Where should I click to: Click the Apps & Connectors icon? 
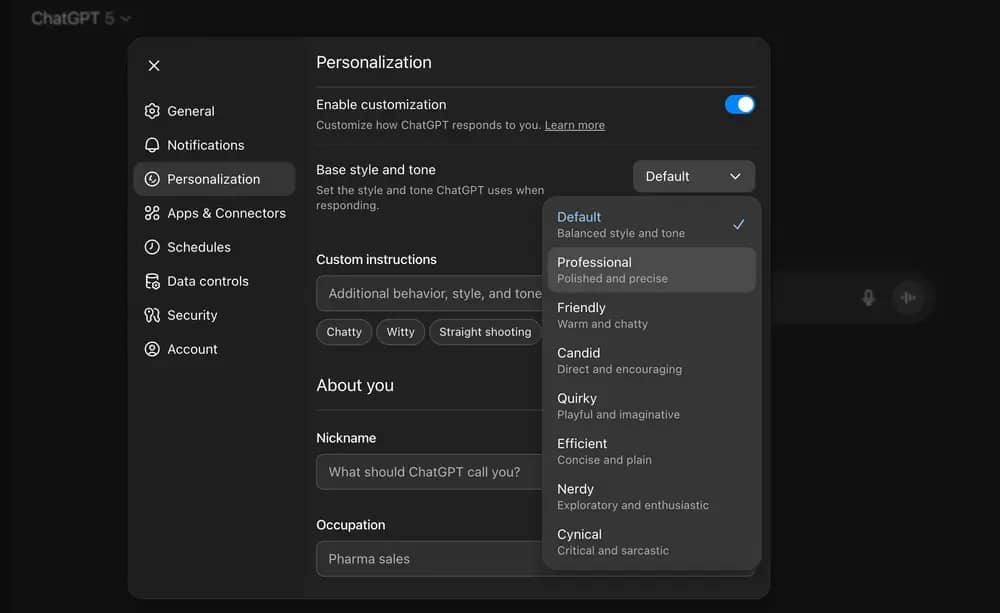(152, 213)
